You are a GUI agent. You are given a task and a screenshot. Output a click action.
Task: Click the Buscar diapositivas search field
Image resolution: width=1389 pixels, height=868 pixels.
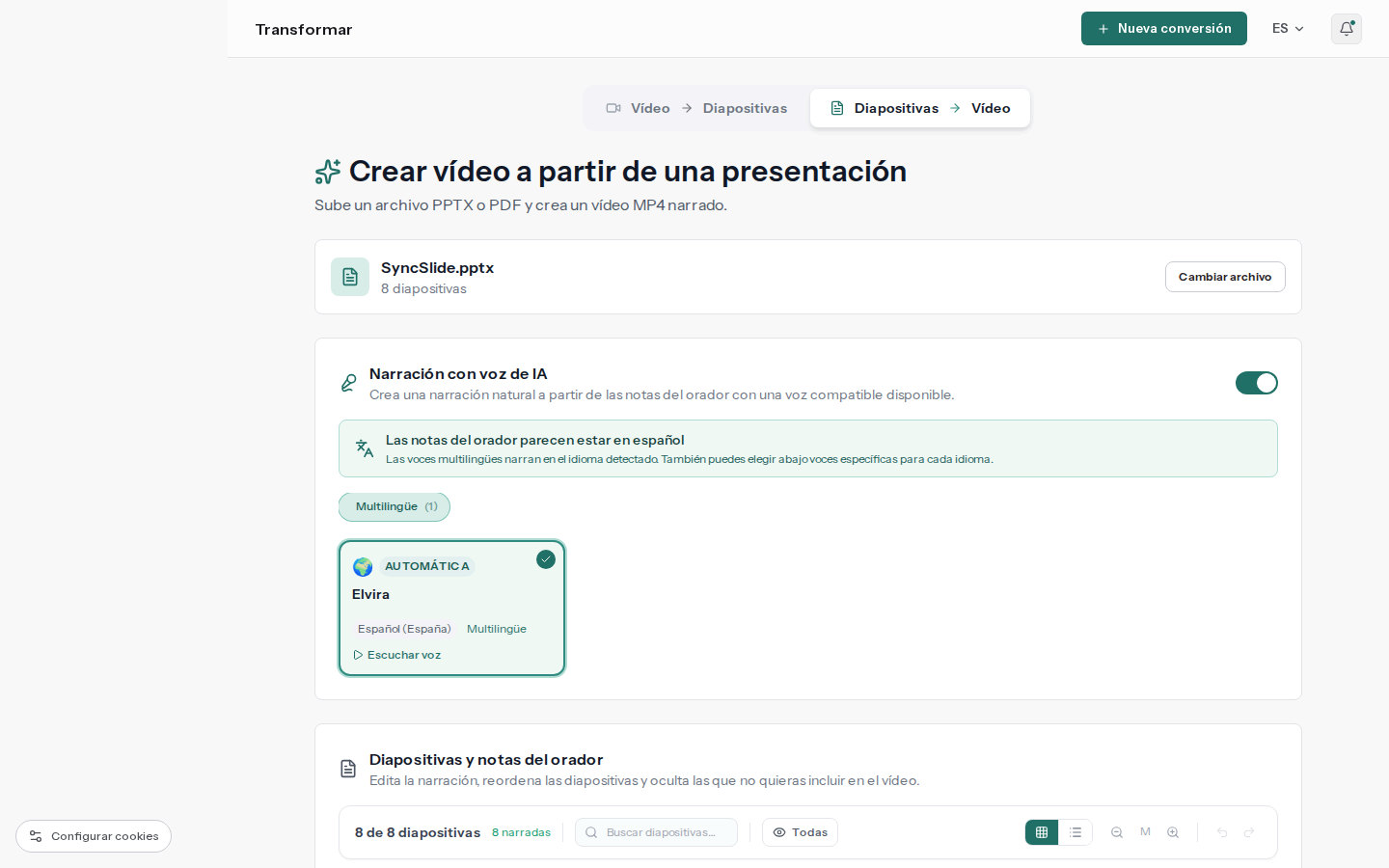656,832
